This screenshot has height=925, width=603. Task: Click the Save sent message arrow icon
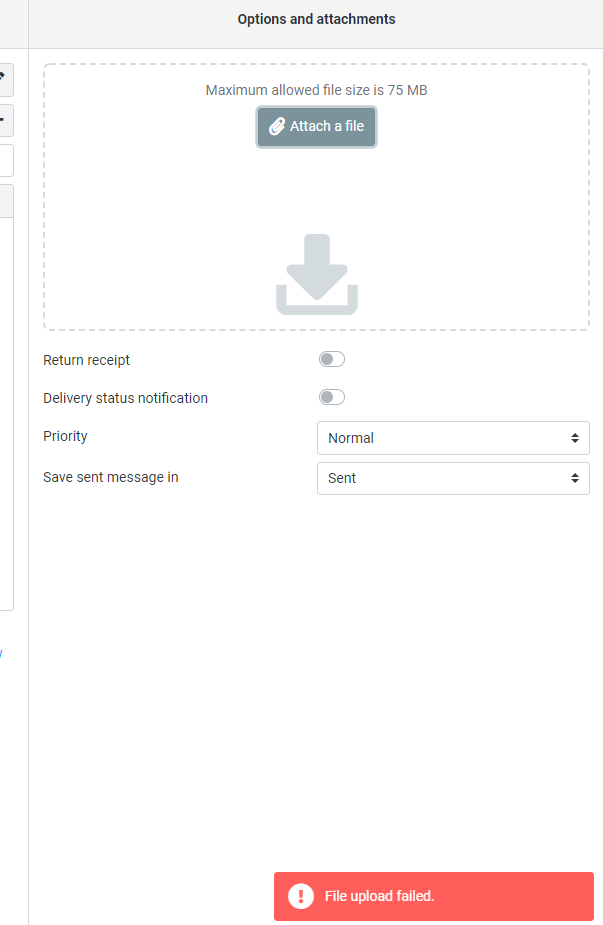[x=575, y=478]
